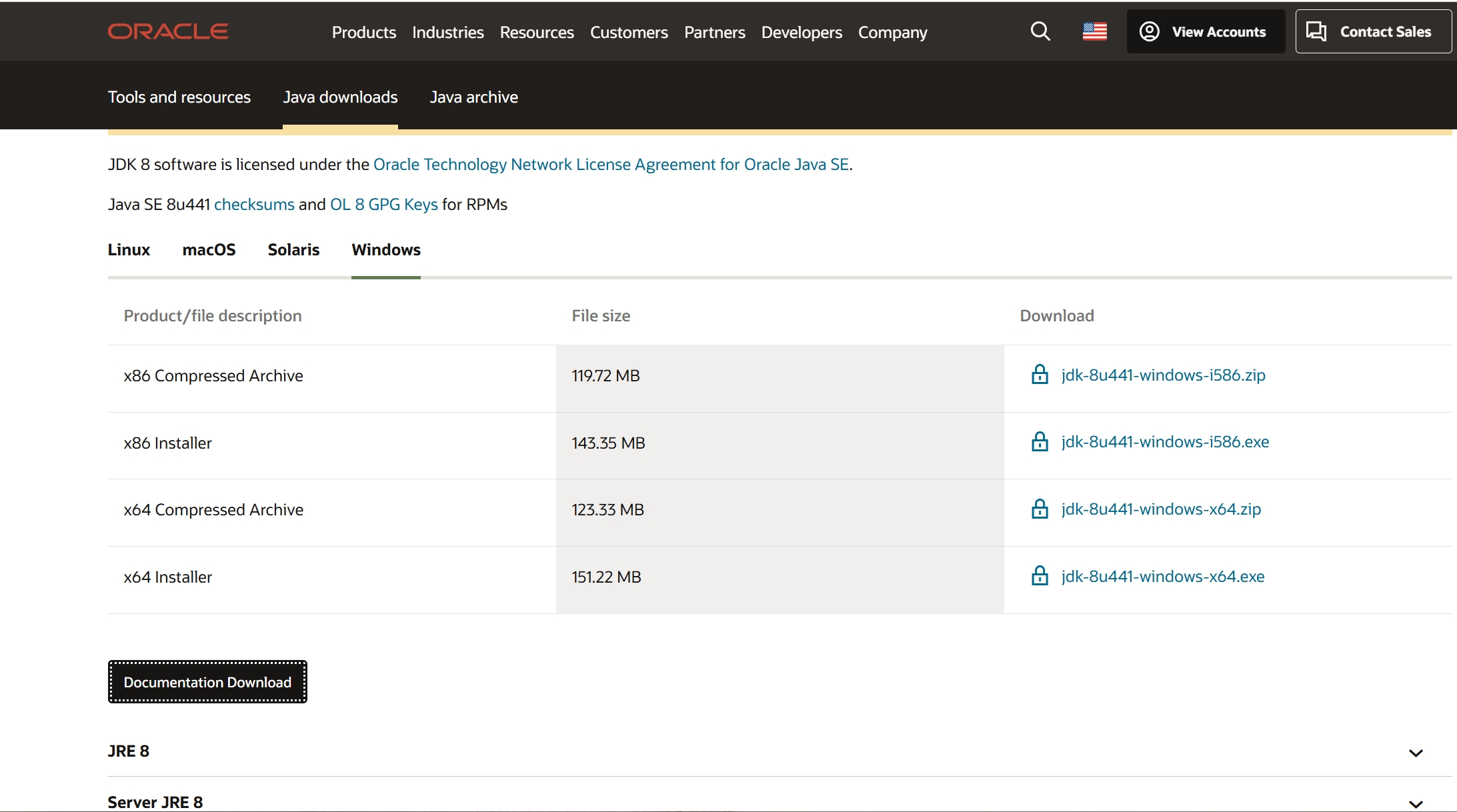1457x812 pixels.
Task: Open the checksums link
Action: coord(254,205)
